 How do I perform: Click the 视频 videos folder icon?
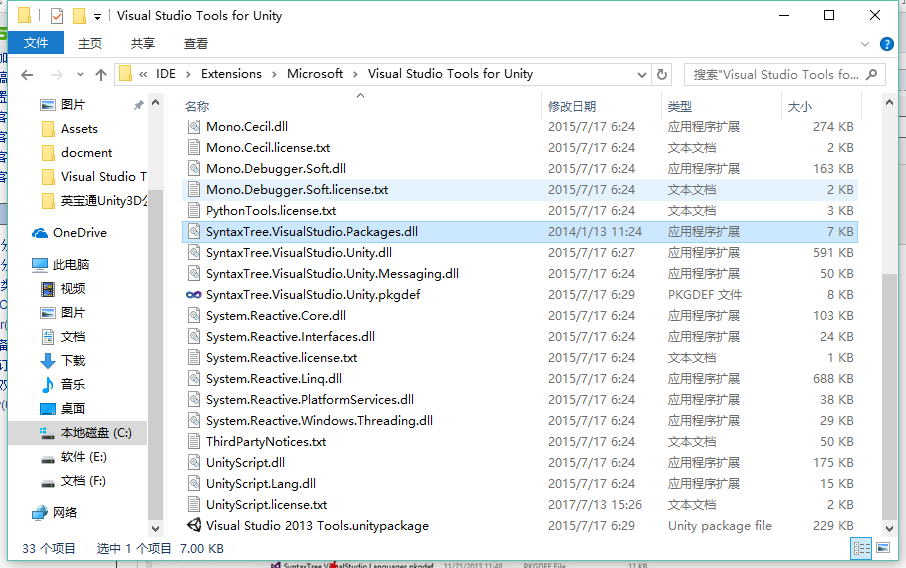coord(48,288)
